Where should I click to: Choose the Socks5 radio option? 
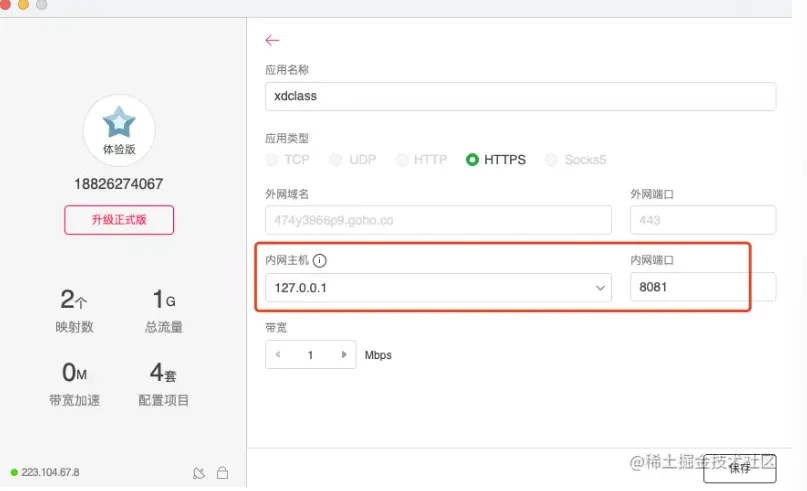(x=551, y=159)
